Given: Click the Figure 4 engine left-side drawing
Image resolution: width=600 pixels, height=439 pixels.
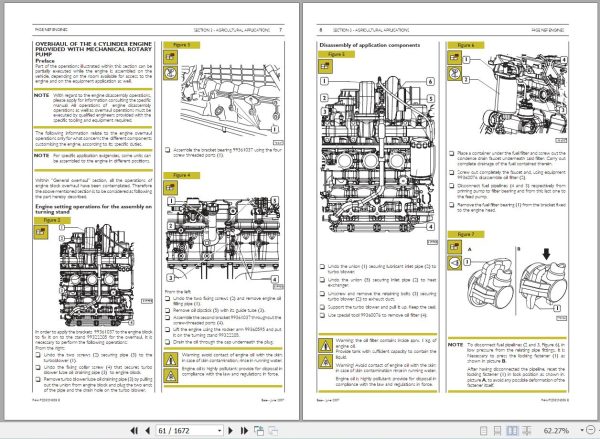Looking at the screenshot, I should pyautogui.click(x=223, y=240).
